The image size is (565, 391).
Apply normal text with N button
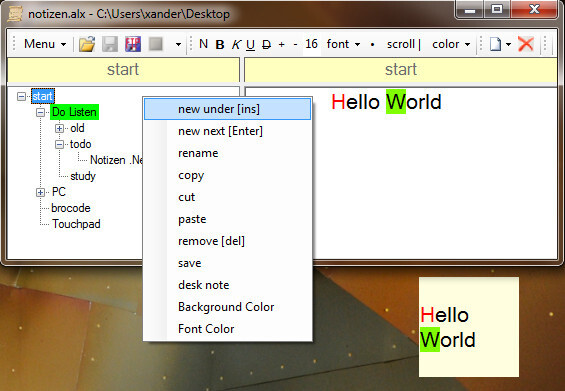(203, 44)
